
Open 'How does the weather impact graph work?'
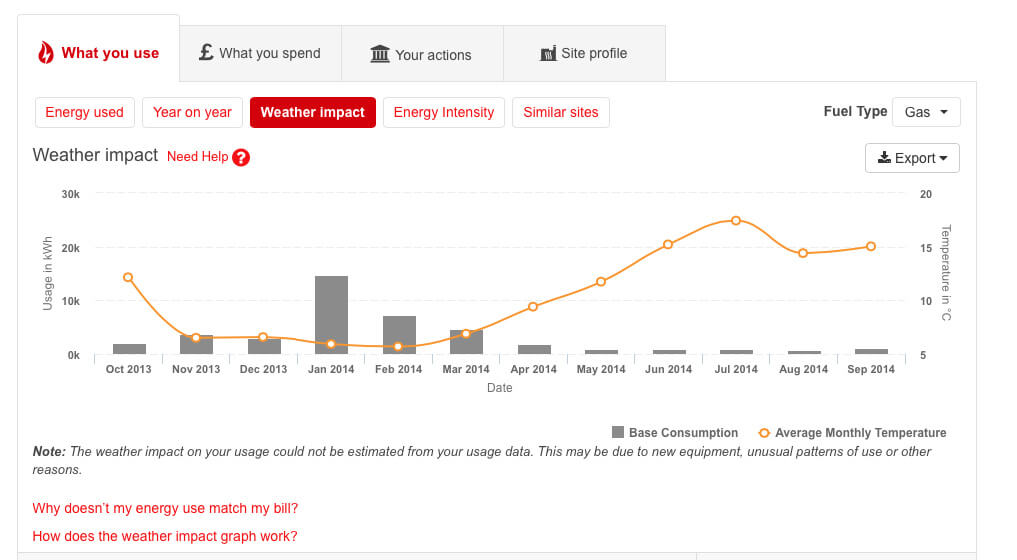coord(165,536)
